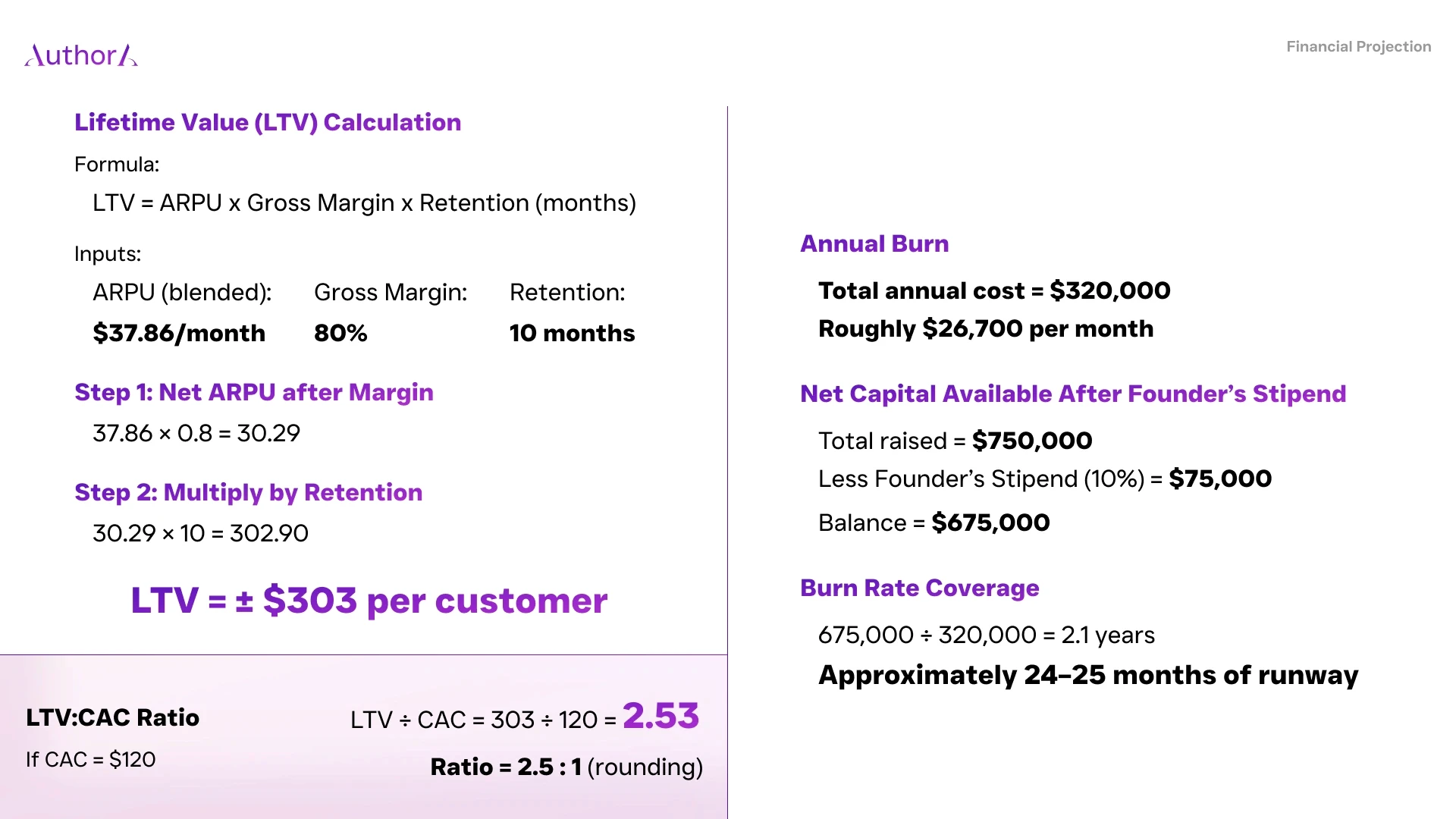Select Approximately 24–25 months of runway text

click(1088, 675)
